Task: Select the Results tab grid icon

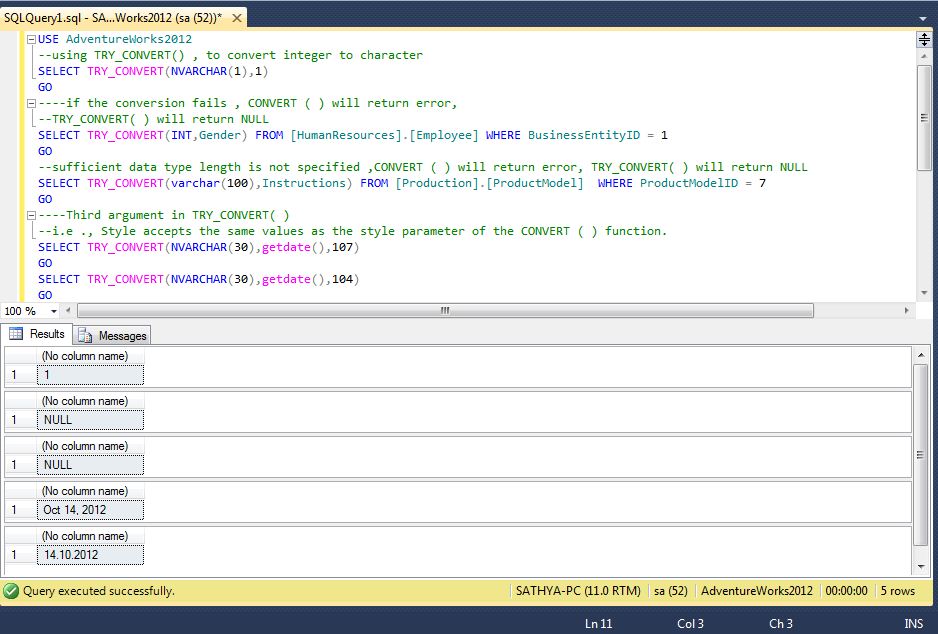Action: 17,335
